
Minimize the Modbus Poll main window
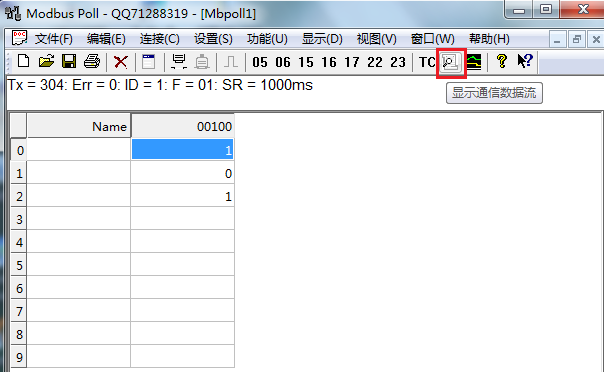[x=519, y=9]
